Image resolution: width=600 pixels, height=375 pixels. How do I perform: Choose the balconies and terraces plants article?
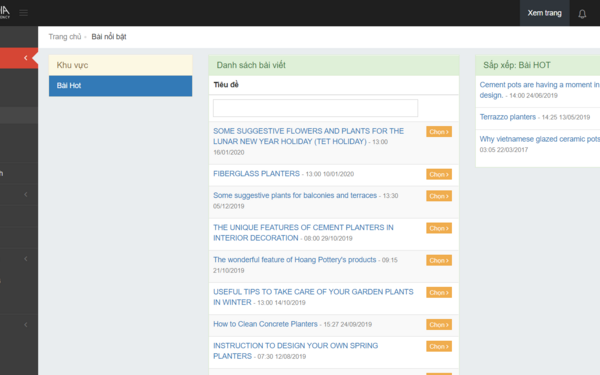coord(439,196)
